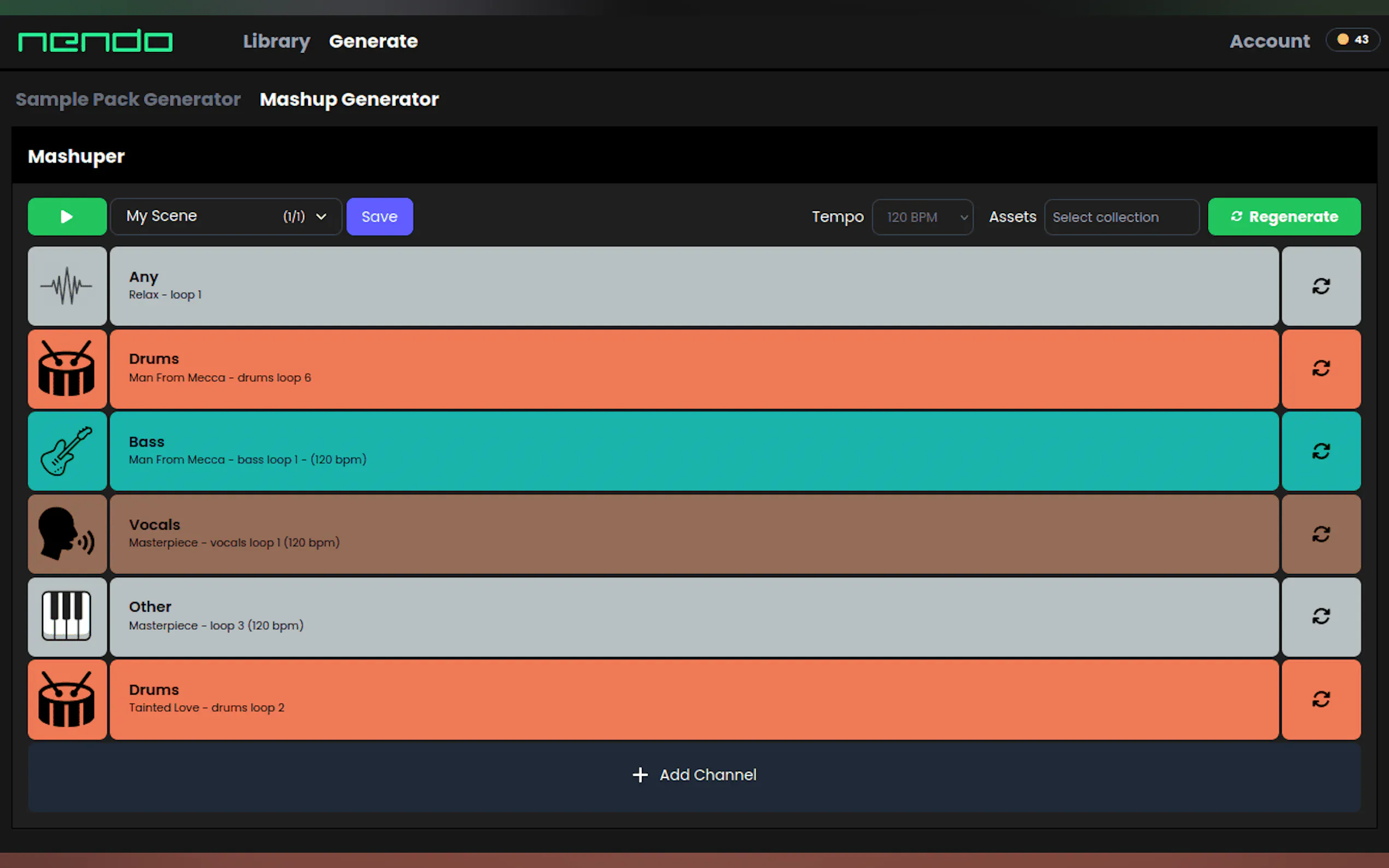Save the current scene

(x=380, y=216)
